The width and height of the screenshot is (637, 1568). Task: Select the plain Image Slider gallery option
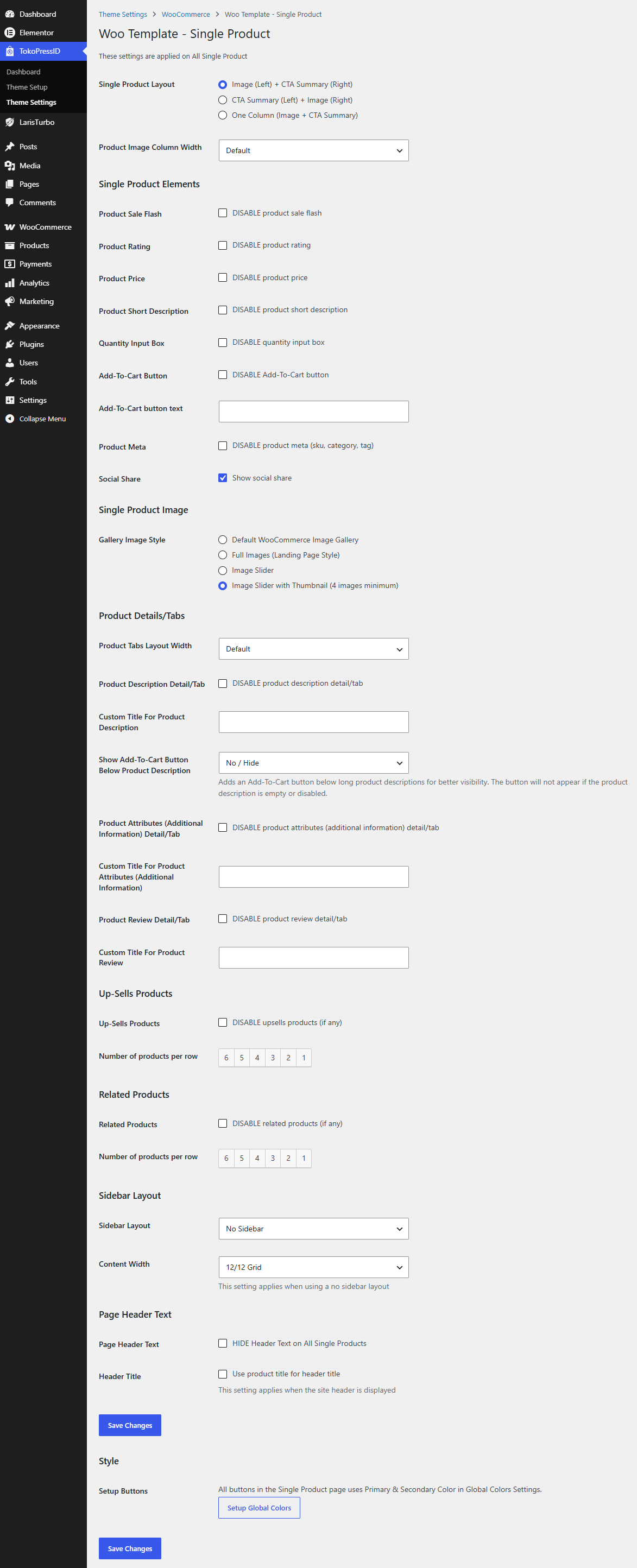point(223,570)
